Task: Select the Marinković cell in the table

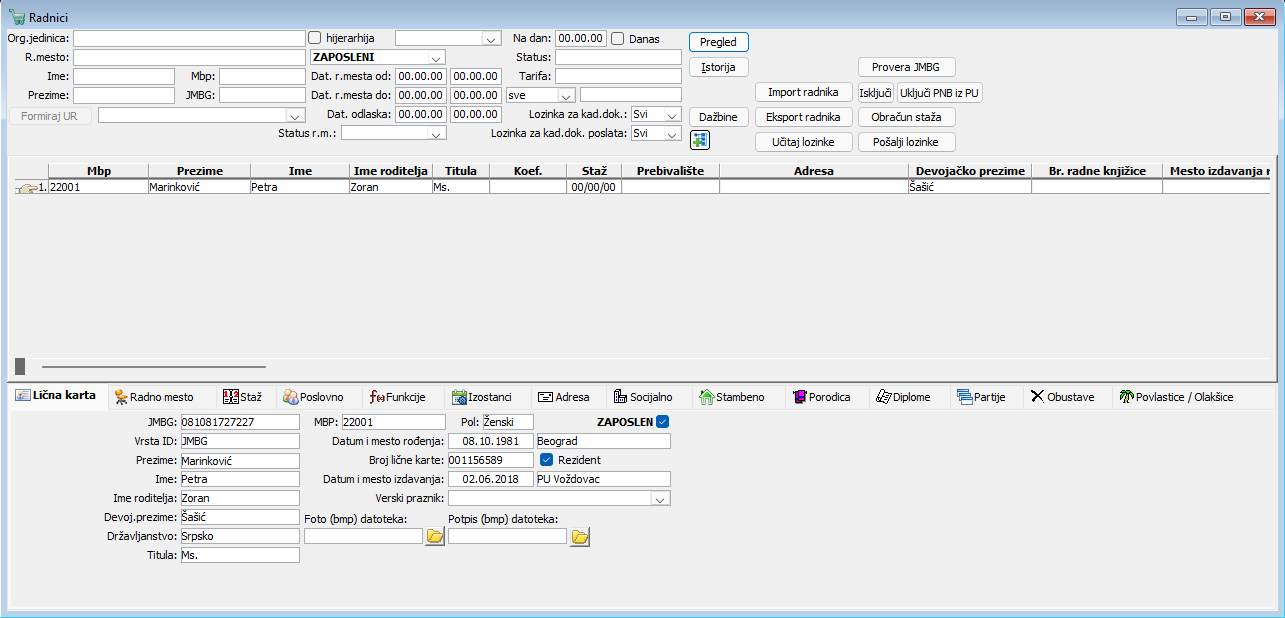Action: 199,187
